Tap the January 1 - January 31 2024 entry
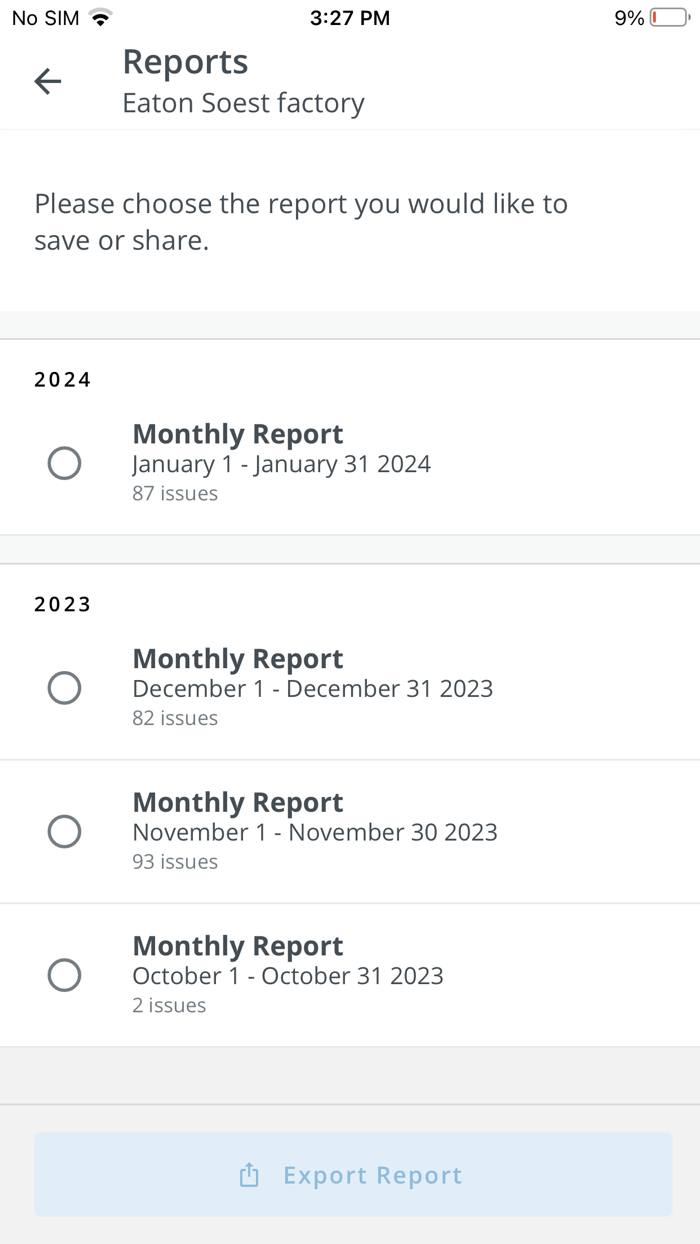The width and height of the screenshot is (700, 1244). [282, 463]
